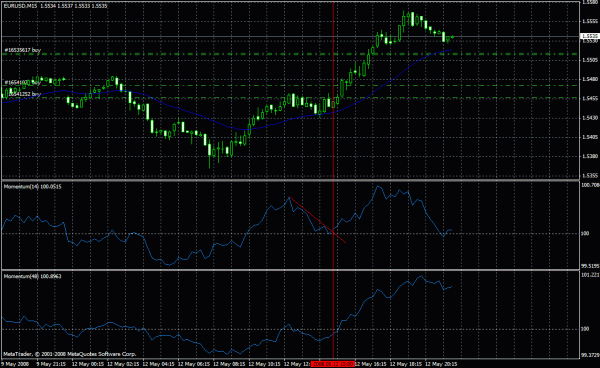Select the red trendline on Momentum(14)

(317, 220)
